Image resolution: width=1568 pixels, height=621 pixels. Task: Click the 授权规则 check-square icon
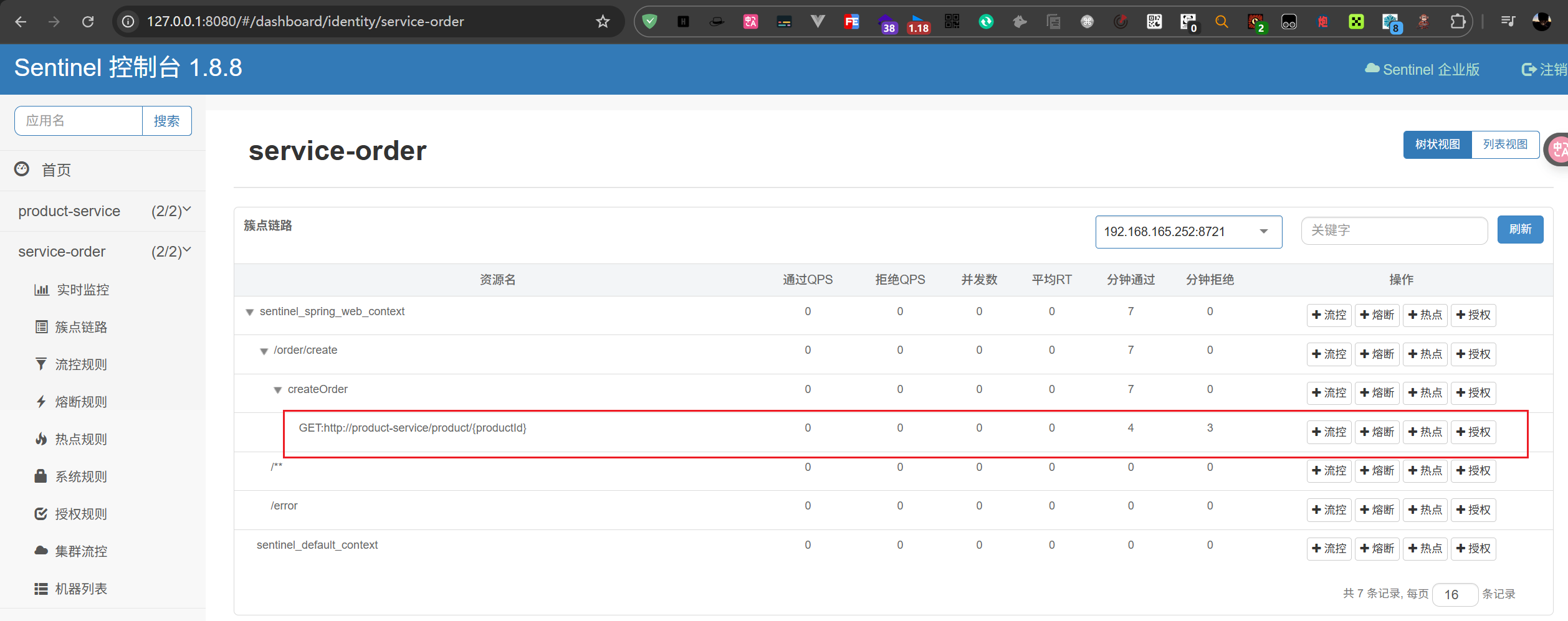pos(41,514)
